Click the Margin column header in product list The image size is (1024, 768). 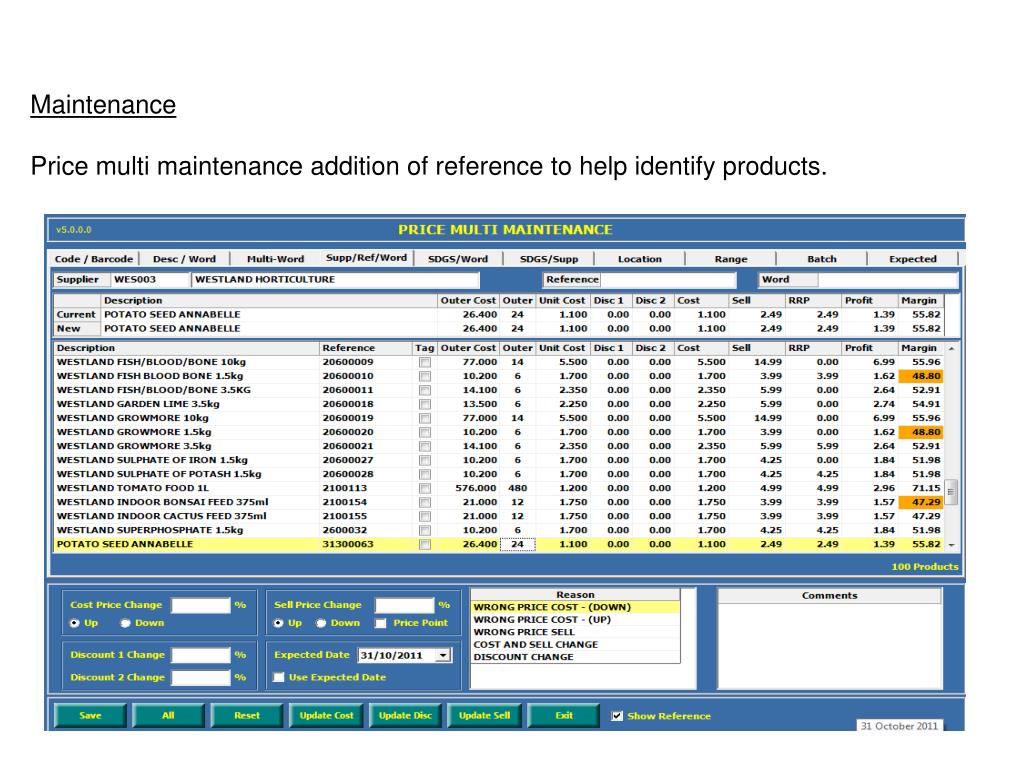click(921, 348)
